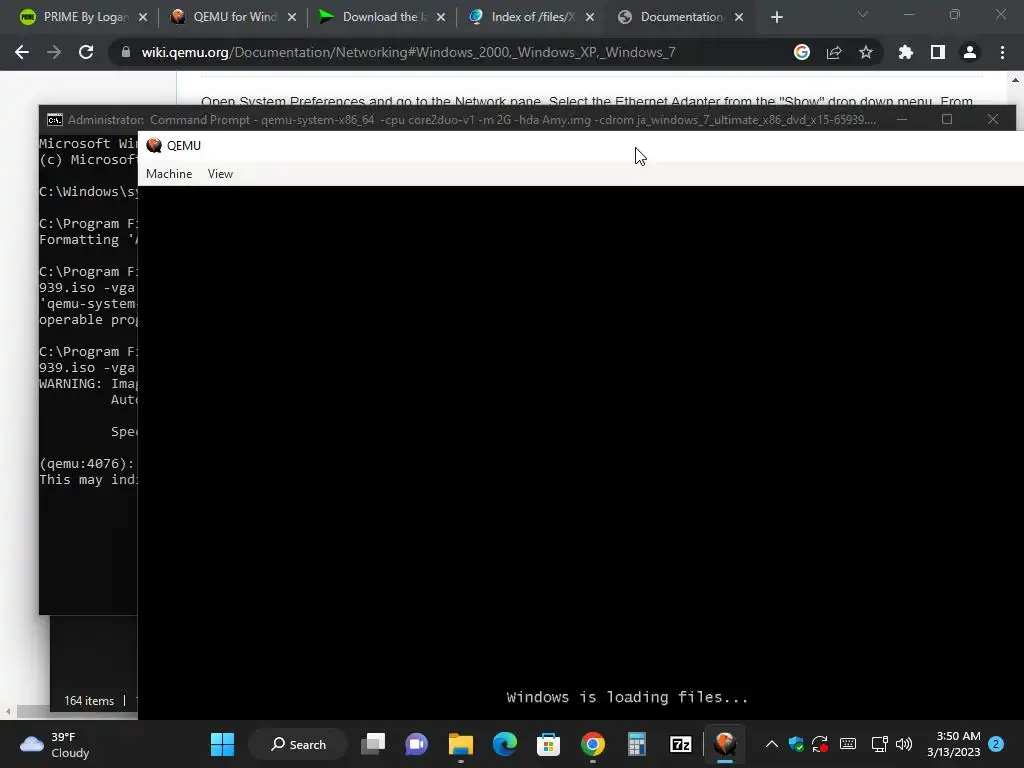
Task: Toggle Chrome side panel
Action: [938, 52]
